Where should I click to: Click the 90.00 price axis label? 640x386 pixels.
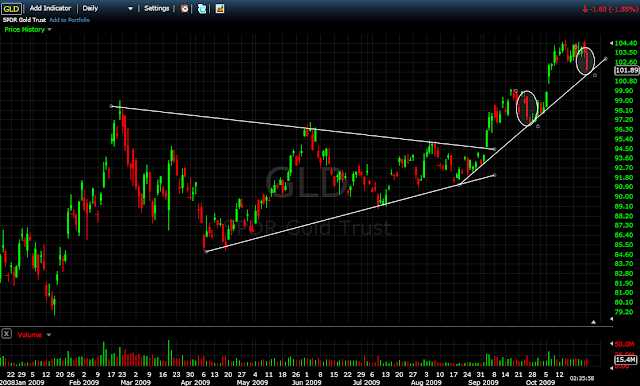(x=624, y=196)
